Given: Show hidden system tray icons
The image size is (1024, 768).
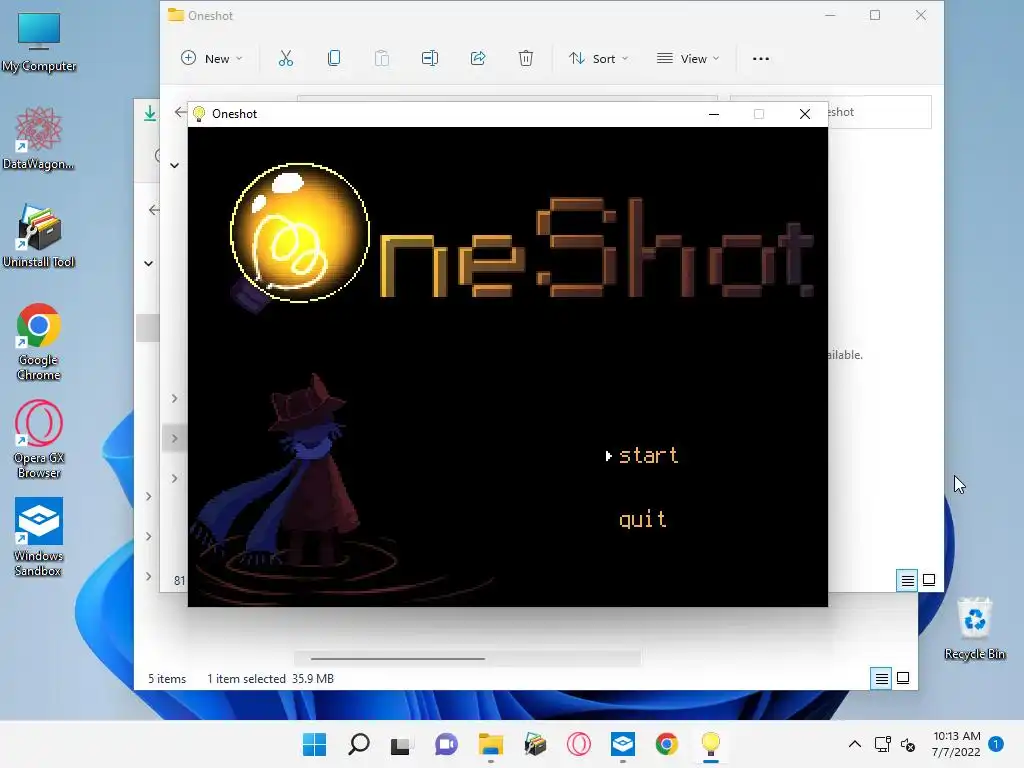Looking at the screenshot, I should 854,744.
